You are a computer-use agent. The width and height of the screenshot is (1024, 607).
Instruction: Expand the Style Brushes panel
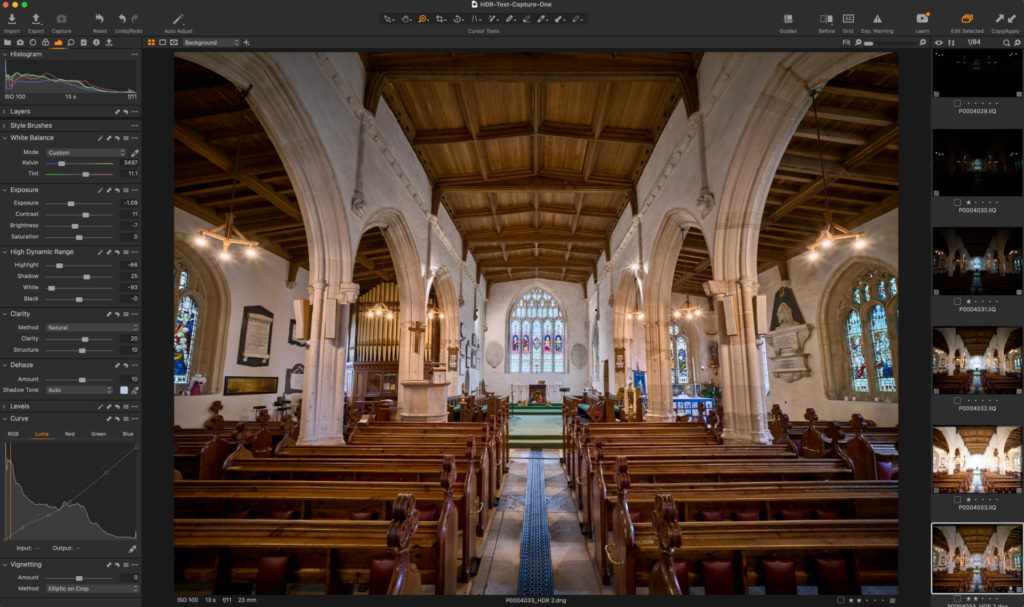coord(5,125)
